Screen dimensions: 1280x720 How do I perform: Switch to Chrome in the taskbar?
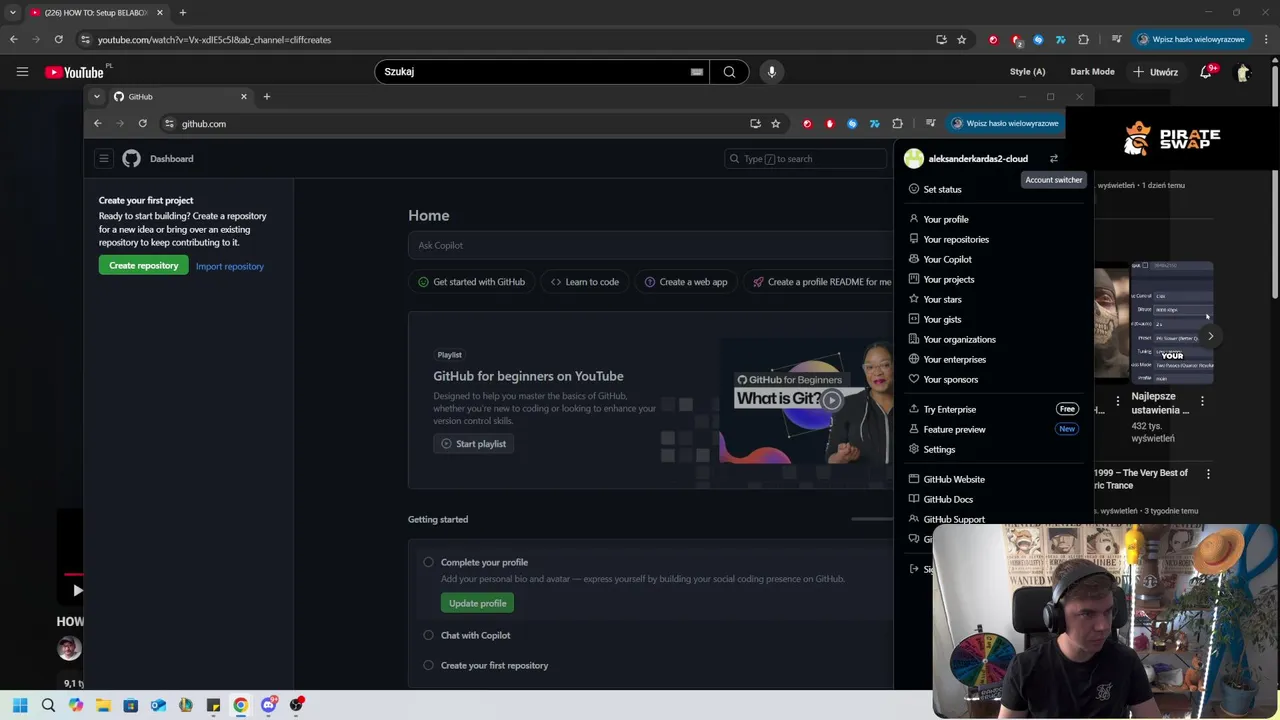(x=240, y=705)
